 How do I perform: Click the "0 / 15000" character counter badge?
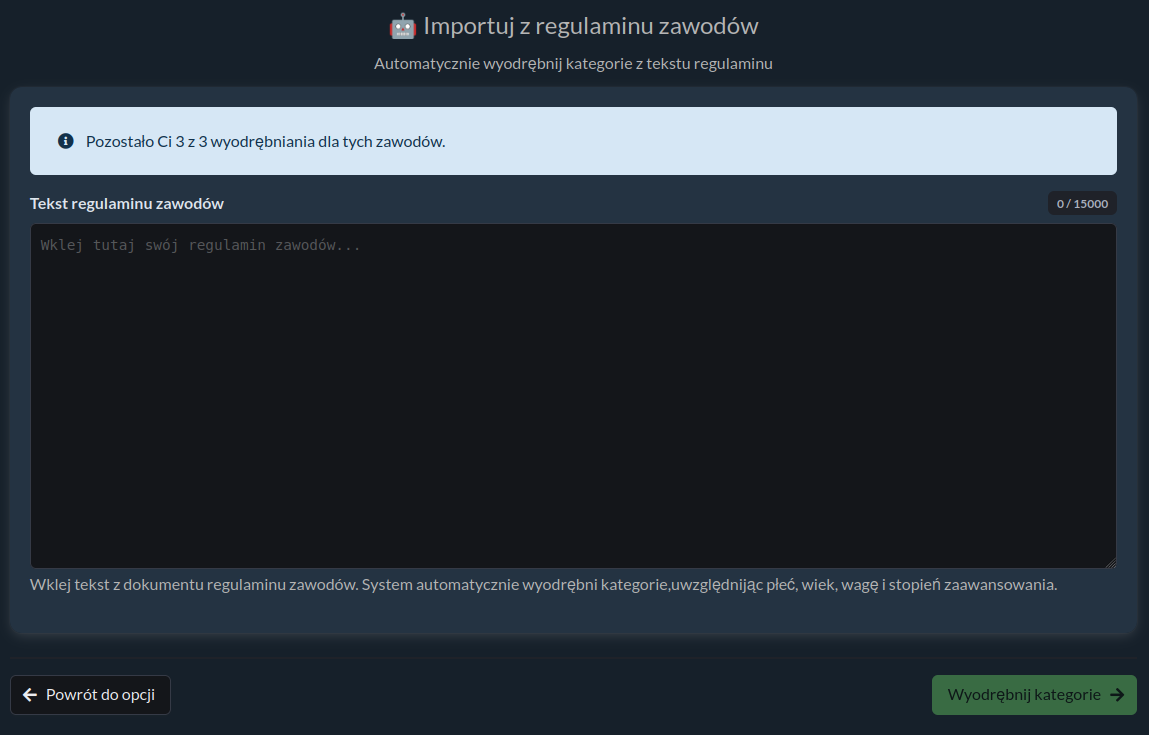pyautogui.click(x=1082, y=204)
